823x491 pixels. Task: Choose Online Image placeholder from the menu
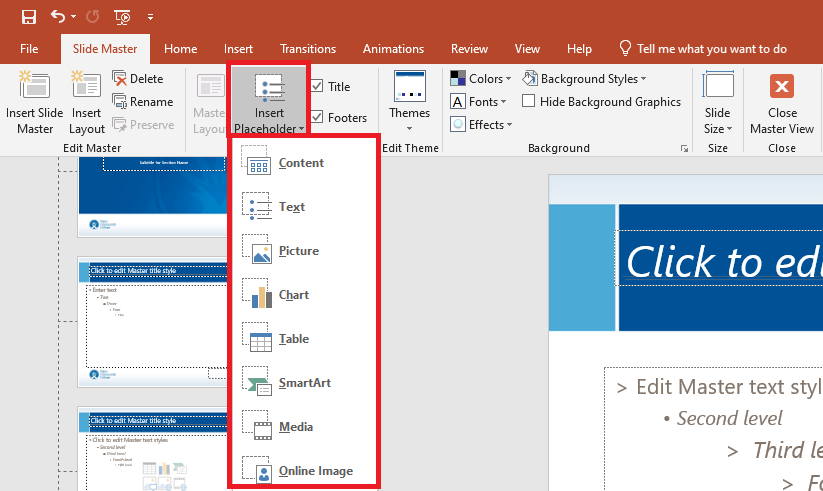pyautogui.click(x=303, y=471)
